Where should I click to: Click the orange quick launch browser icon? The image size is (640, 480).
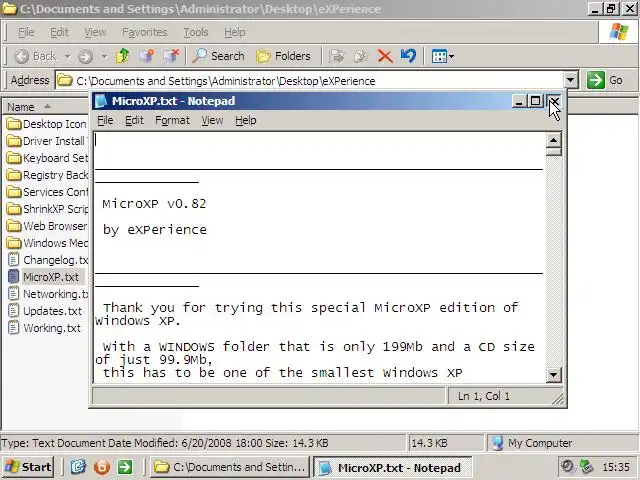(102, 467)
